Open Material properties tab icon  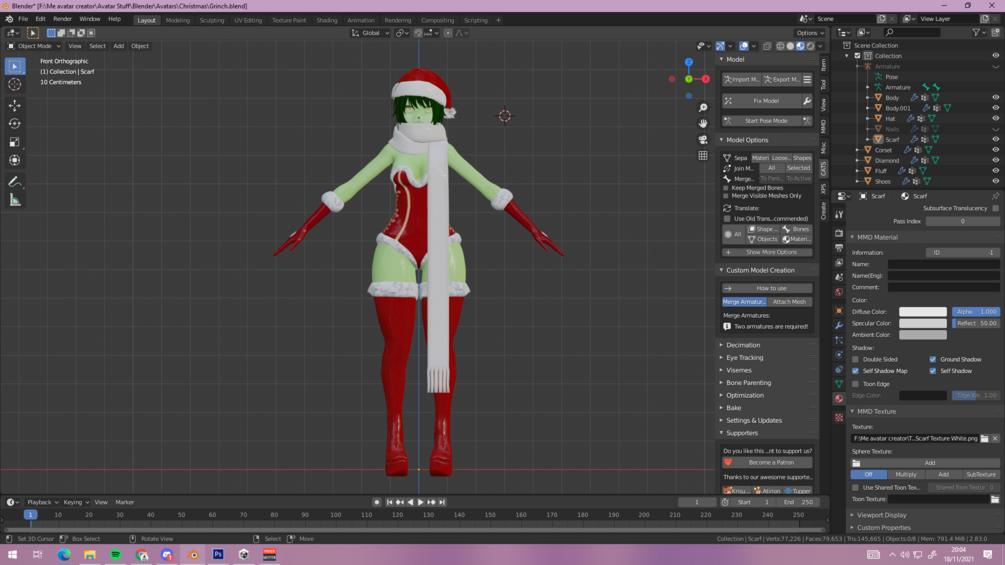coord(839,398)
